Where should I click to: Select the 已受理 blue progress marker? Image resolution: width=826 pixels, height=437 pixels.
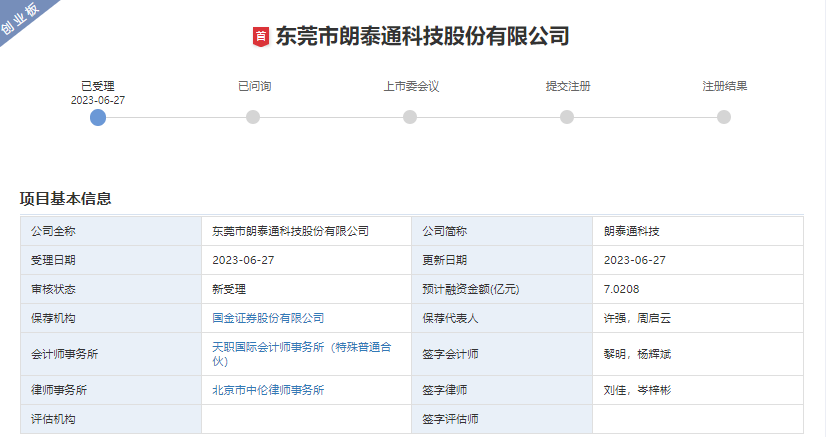pos(98,117)
